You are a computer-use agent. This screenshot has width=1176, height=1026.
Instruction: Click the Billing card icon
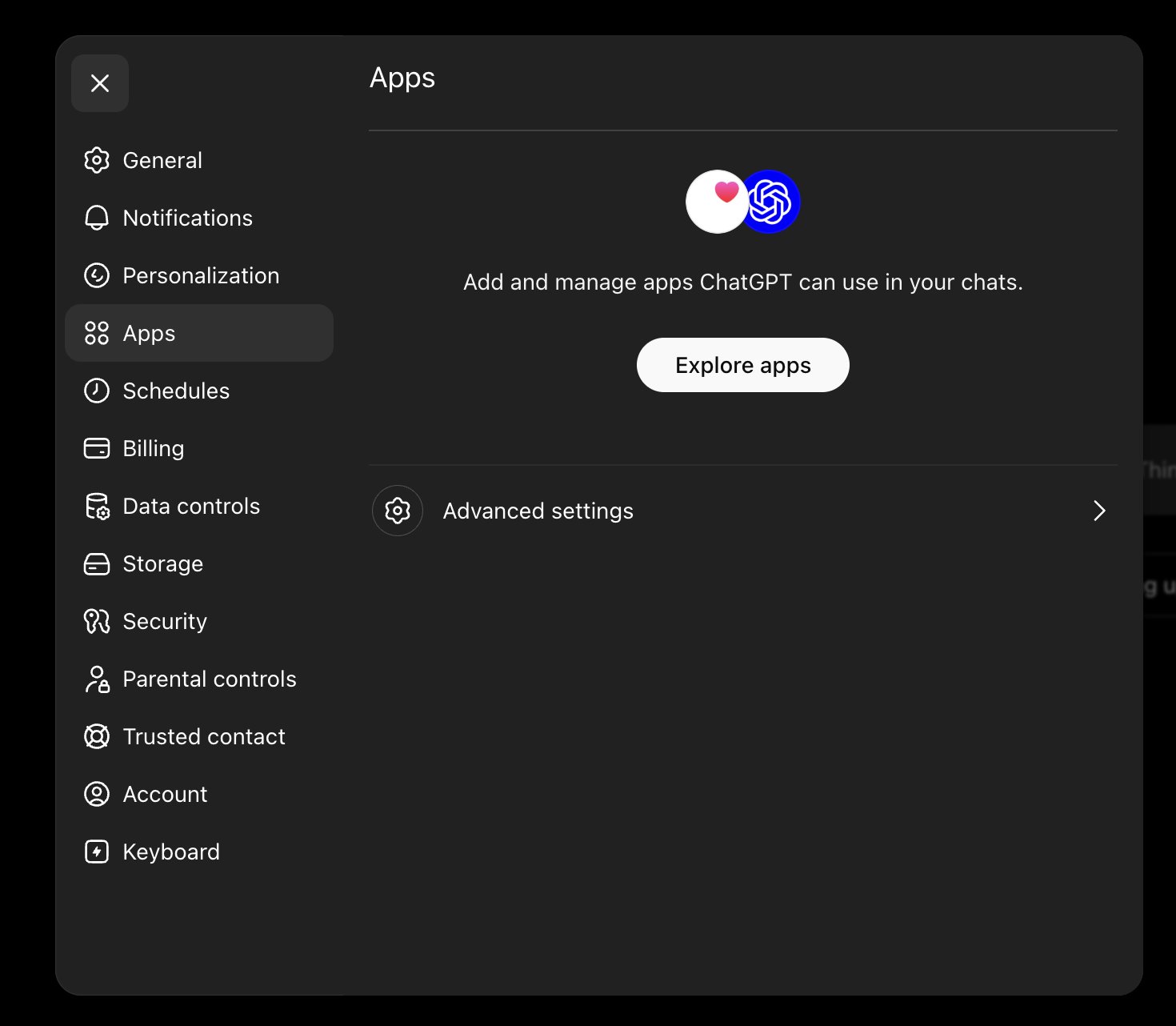[97, 448]
